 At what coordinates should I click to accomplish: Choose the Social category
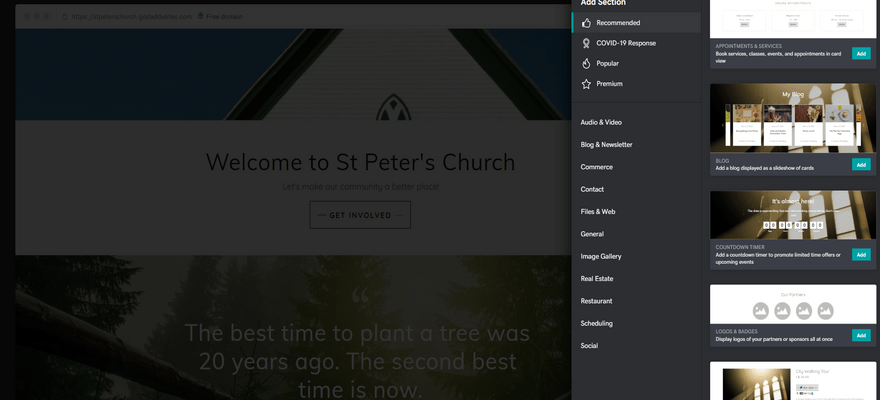(x=589, y=346)
